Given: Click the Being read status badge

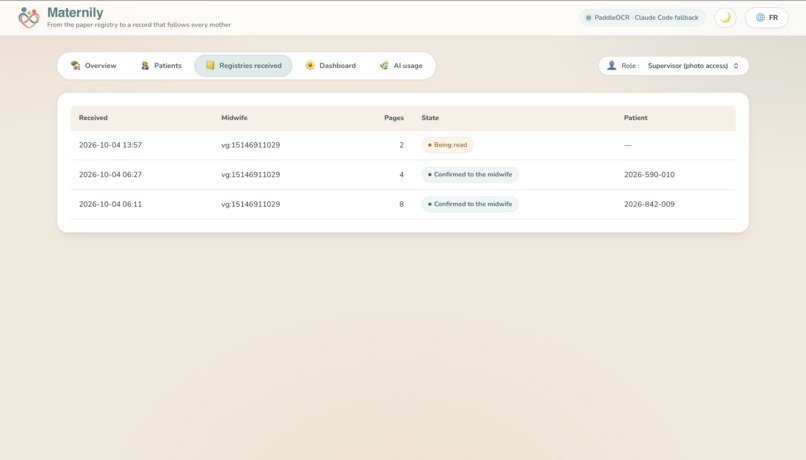Looking at the screenshot, I should (x=447, y=145).
